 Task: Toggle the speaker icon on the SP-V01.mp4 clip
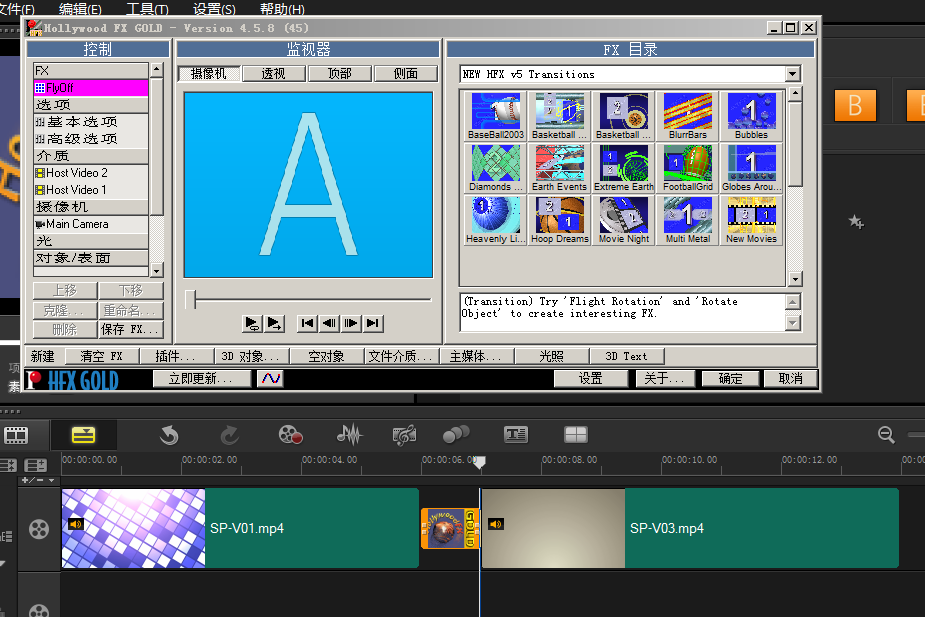76,524
